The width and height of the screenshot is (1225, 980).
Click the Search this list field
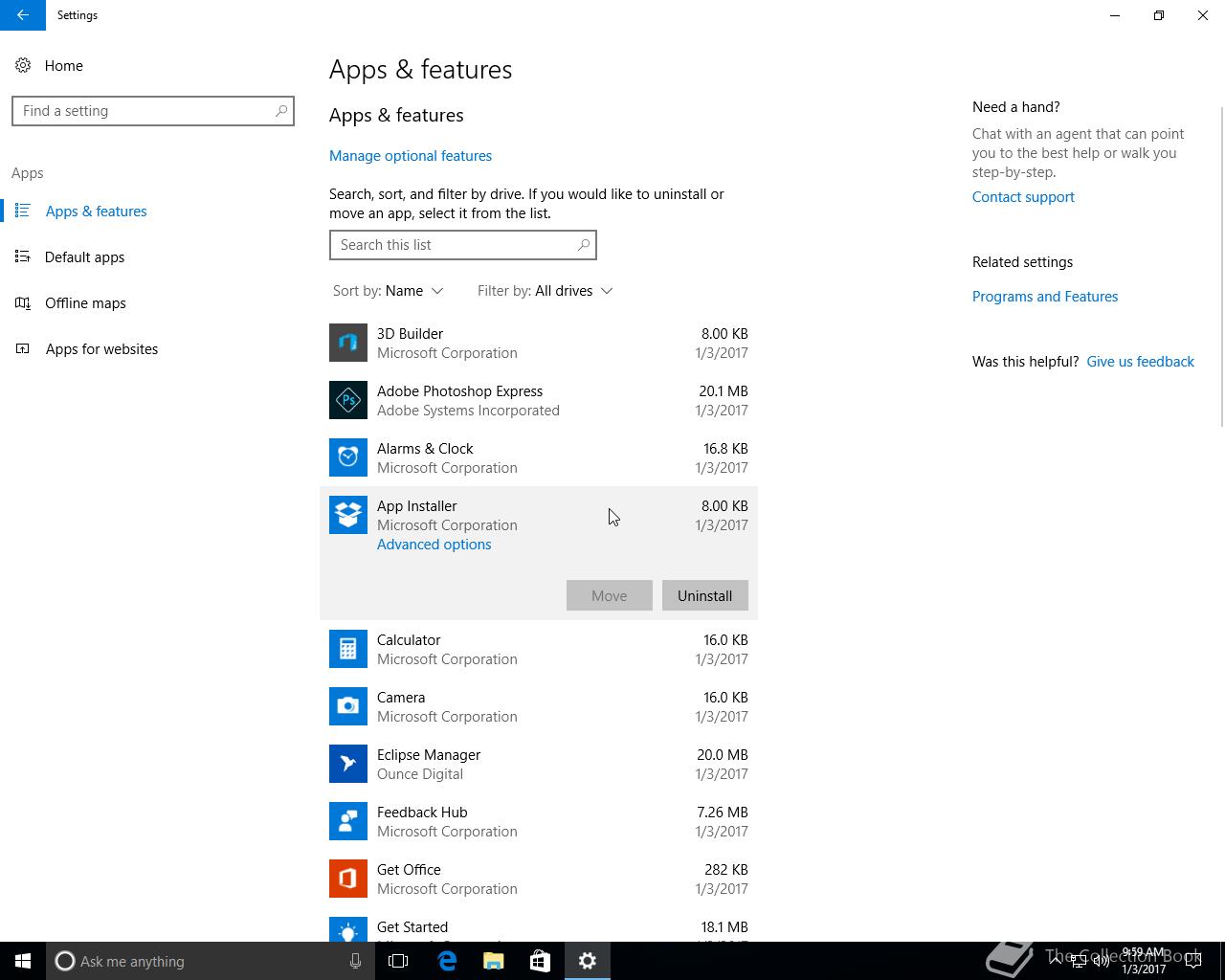463,245
